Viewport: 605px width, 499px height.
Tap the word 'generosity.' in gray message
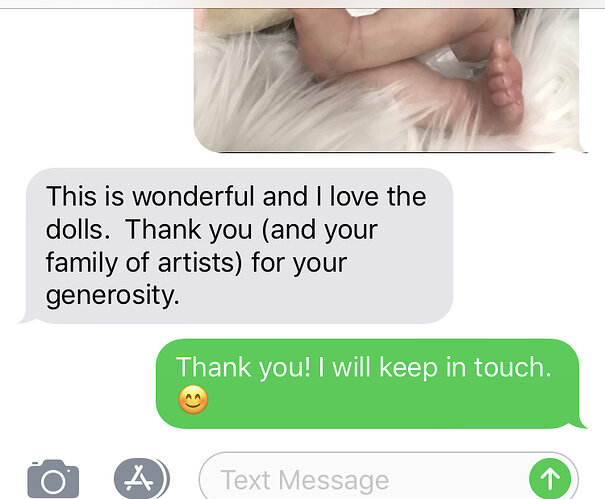(x=113, y=296)
